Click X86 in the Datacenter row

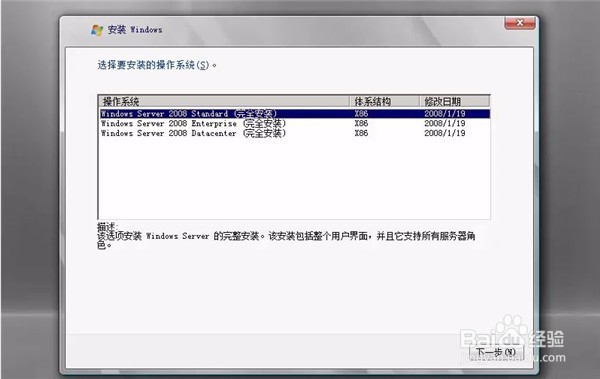click(x=361, y=133)
